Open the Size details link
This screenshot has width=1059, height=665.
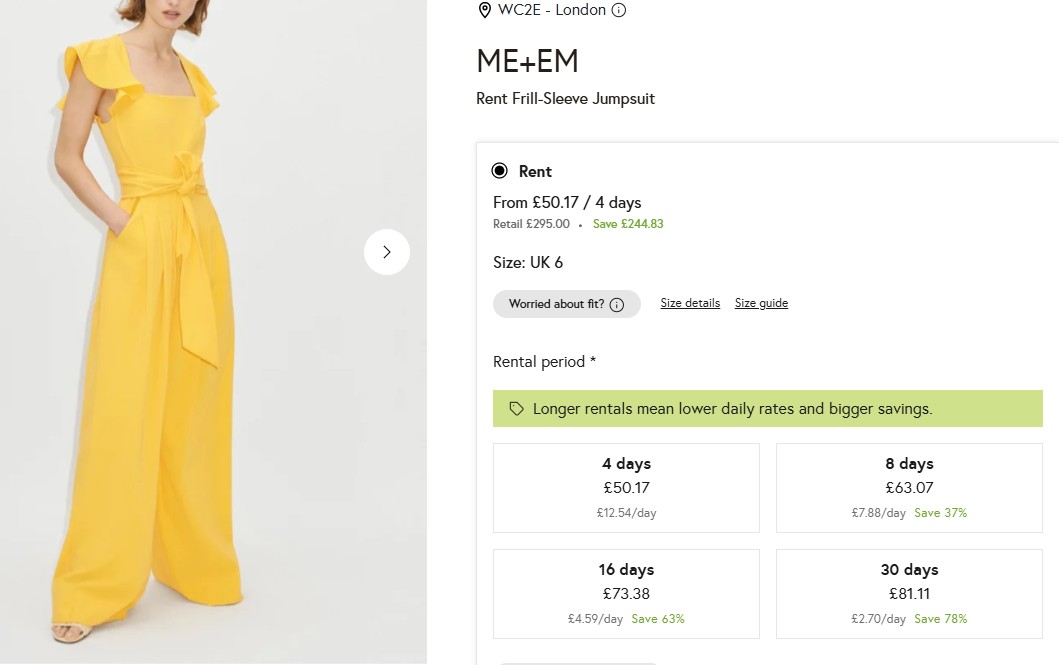point(690,303)
